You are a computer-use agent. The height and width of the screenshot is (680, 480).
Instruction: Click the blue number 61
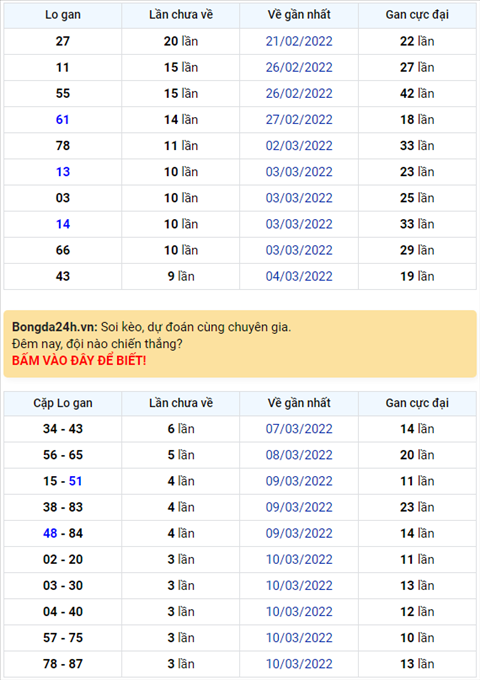(62, 120)
